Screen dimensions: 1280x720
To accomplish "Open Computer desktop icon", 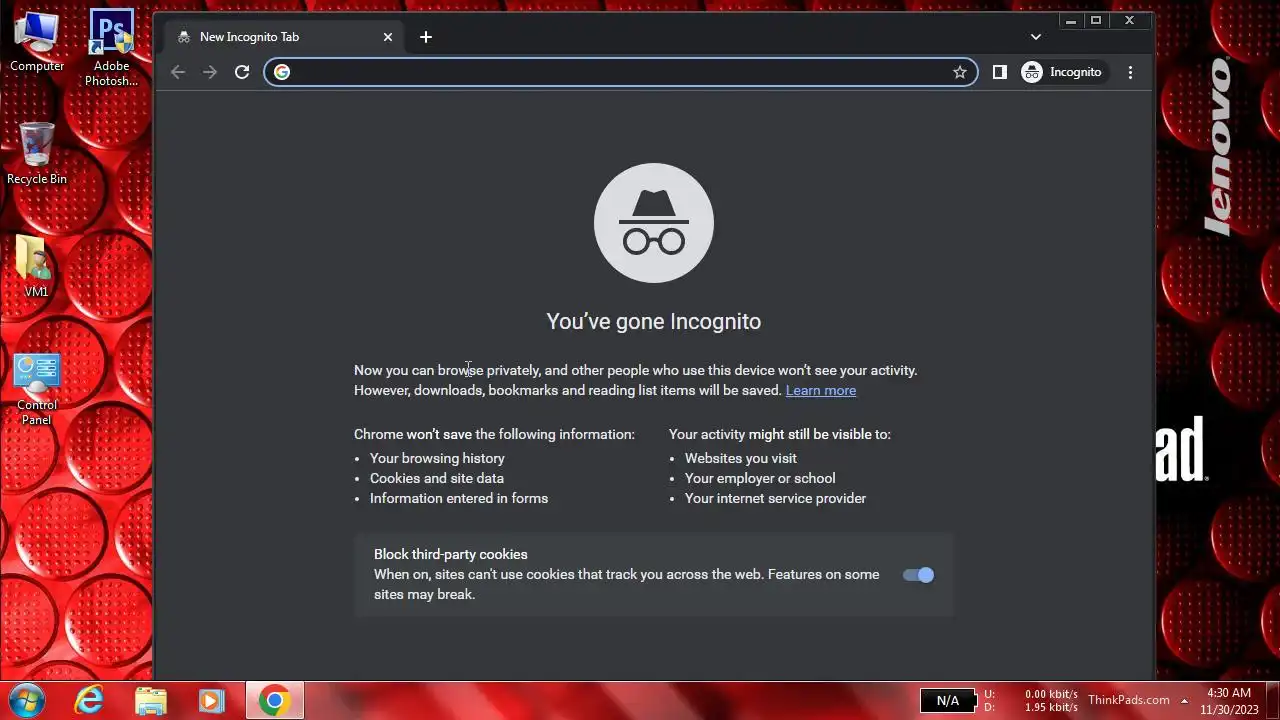I will coord(37,42).
